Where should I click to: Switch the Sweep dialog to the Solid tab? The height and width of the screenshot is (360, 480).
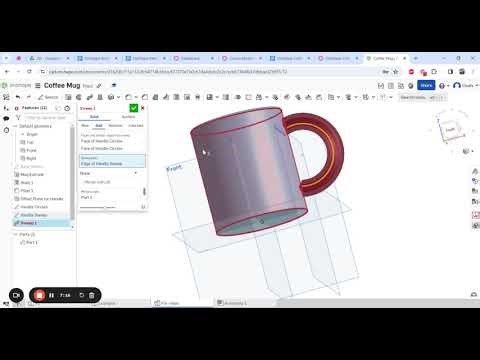pyautogui.click(x=94, y=117)
